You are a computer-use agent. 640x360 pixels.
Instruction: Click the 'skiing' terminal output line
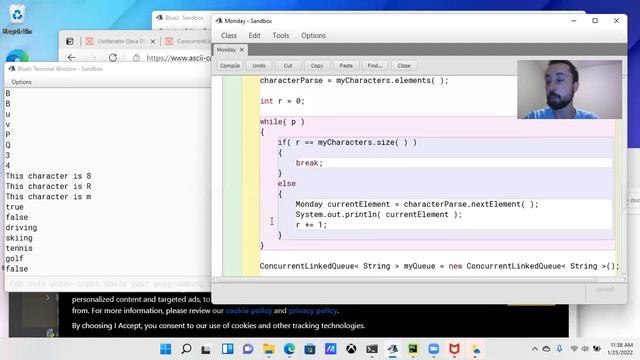pyautogui.click(x=19, y=238)
